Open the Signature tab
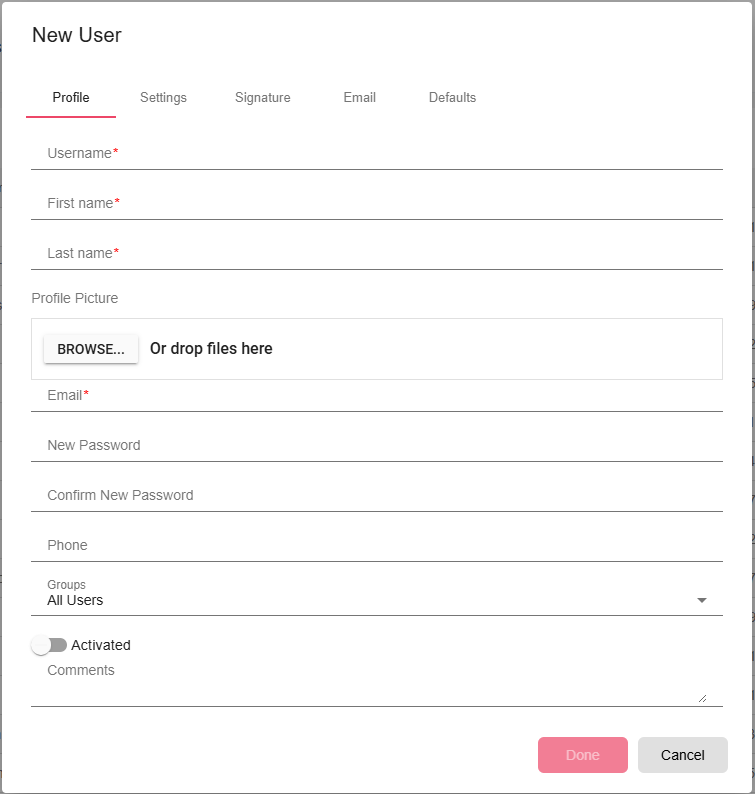 [262, 97]
